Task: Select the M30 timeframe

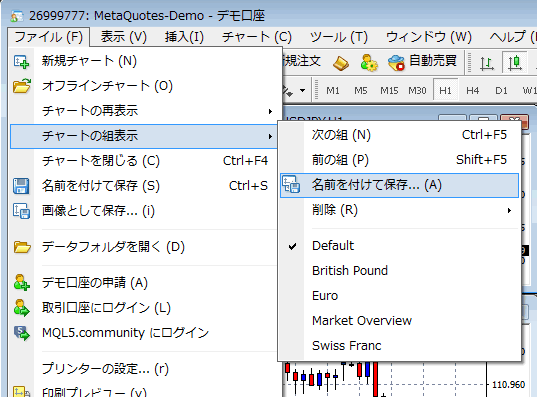Action: 417,91
